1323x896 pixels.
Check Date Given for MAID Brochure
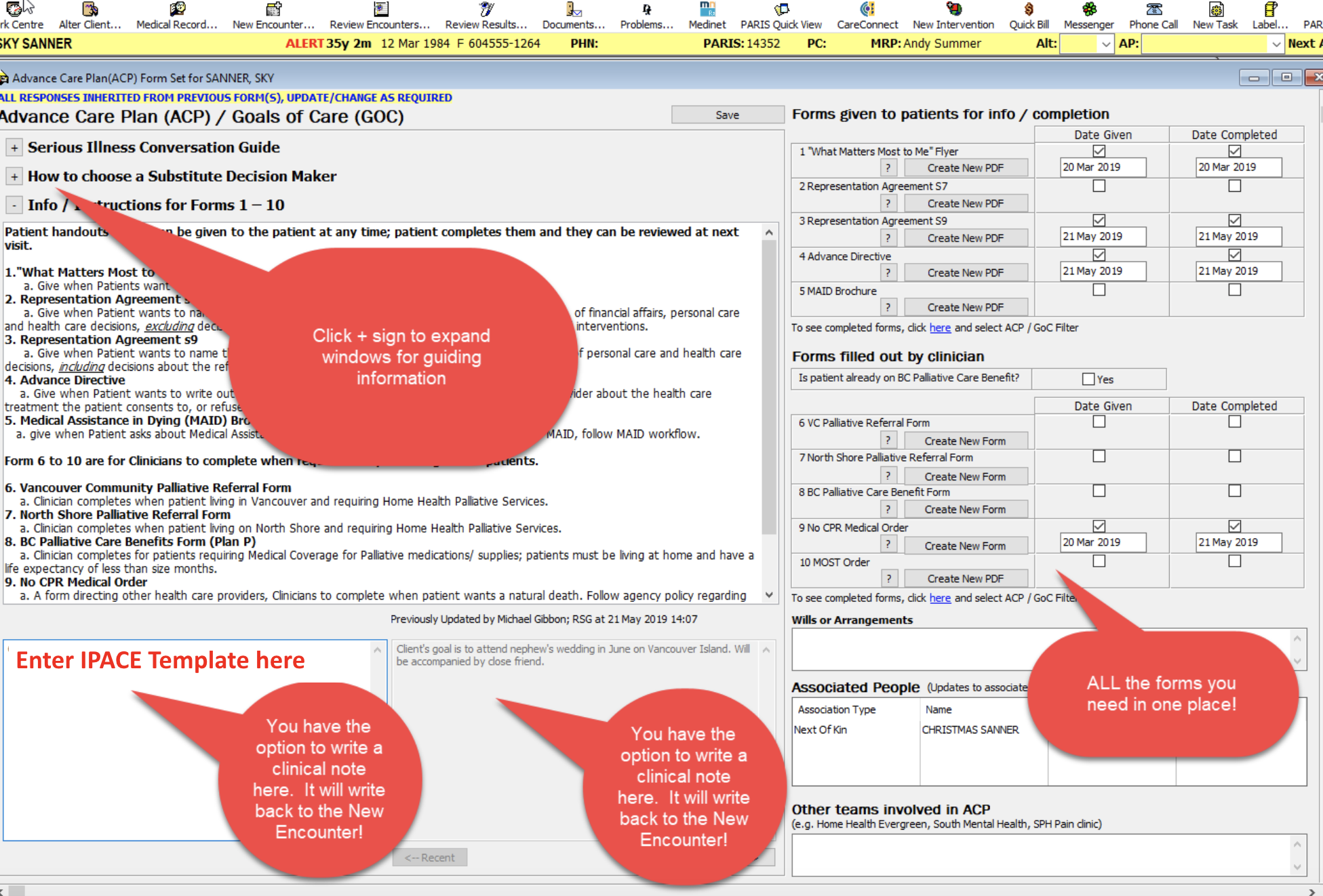click(x=1099, y=289)
